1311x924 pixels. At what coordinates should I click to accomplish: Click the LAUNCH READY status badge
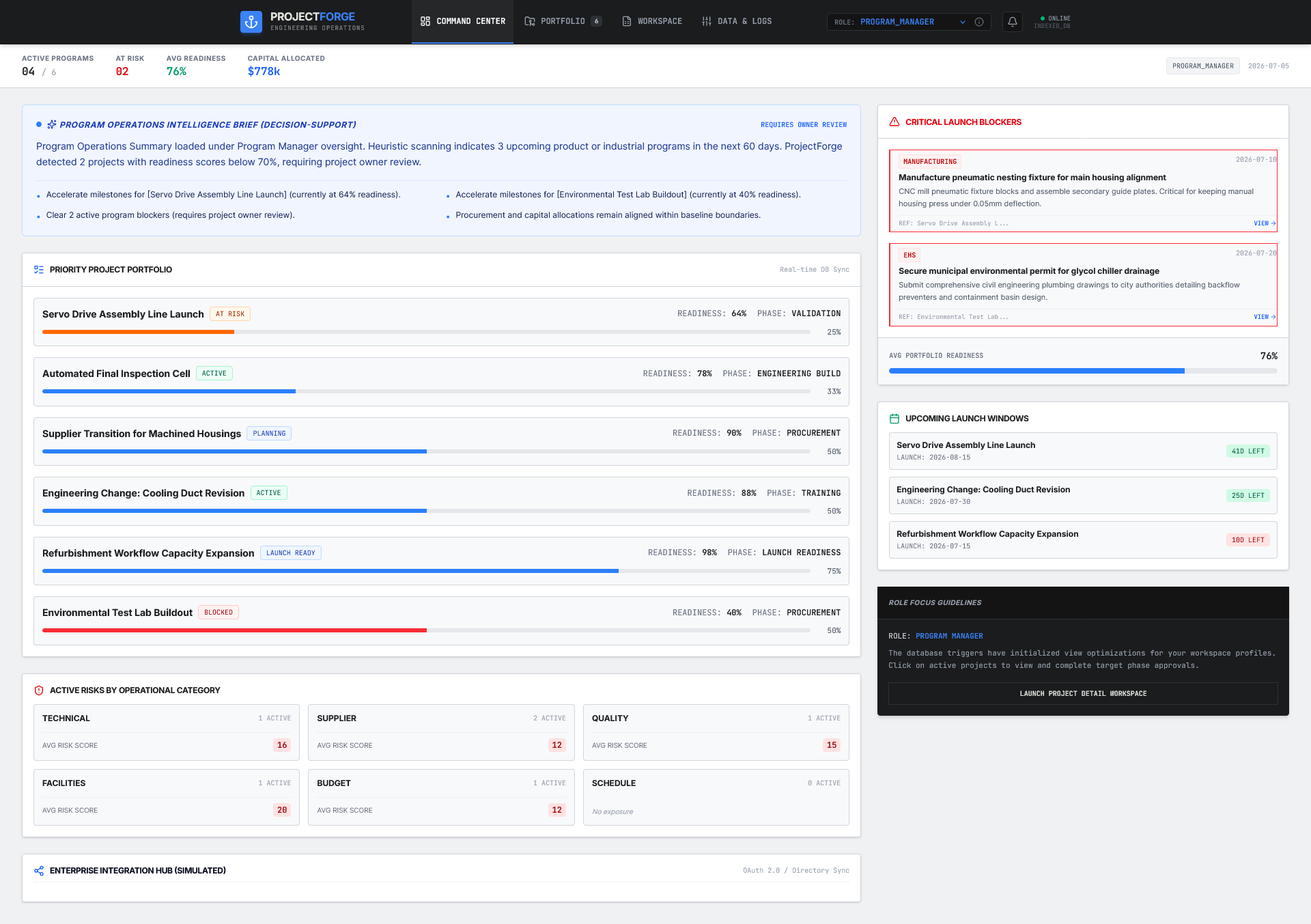tap(291, 553)
